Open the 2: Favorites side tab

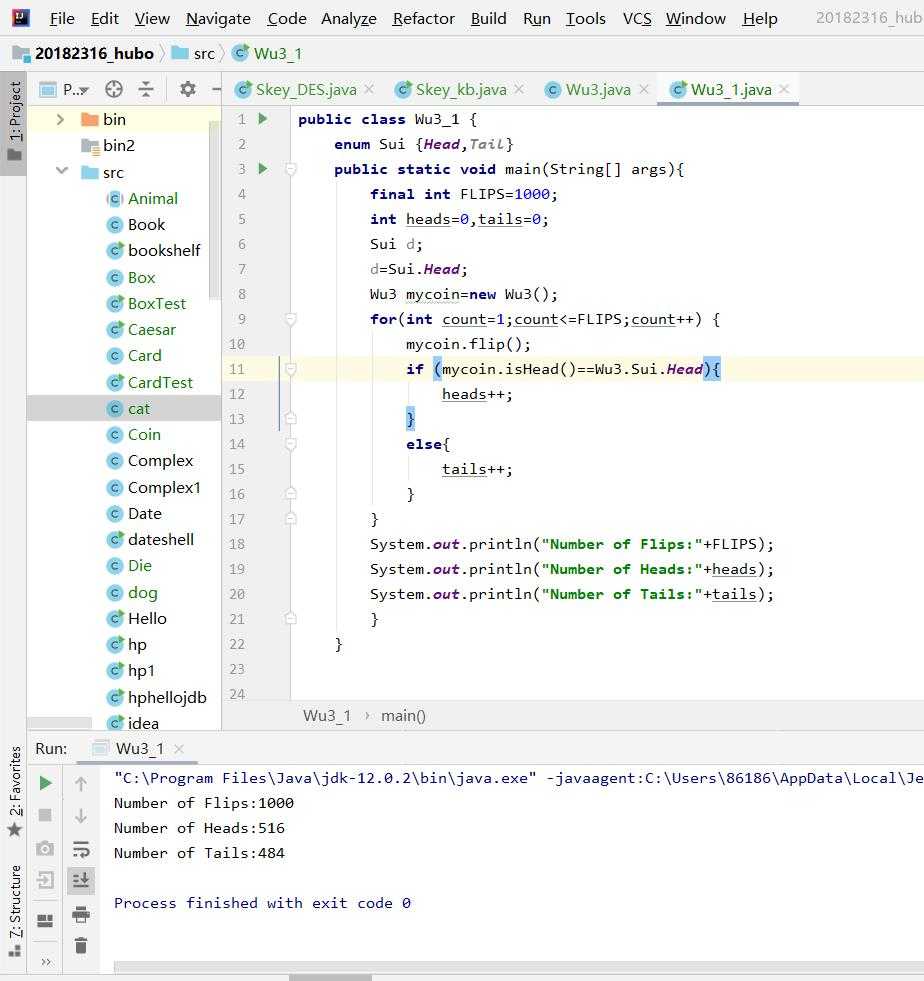(14, 790)
